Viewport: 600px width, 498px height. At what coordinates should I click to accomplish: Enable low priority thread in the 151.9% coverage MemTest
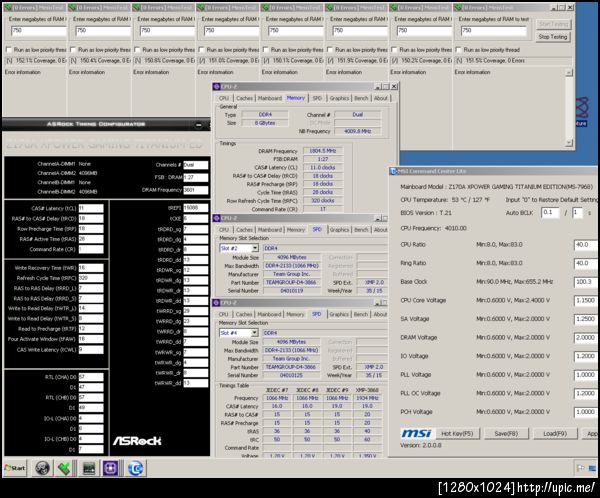click(x=330, y=50)
